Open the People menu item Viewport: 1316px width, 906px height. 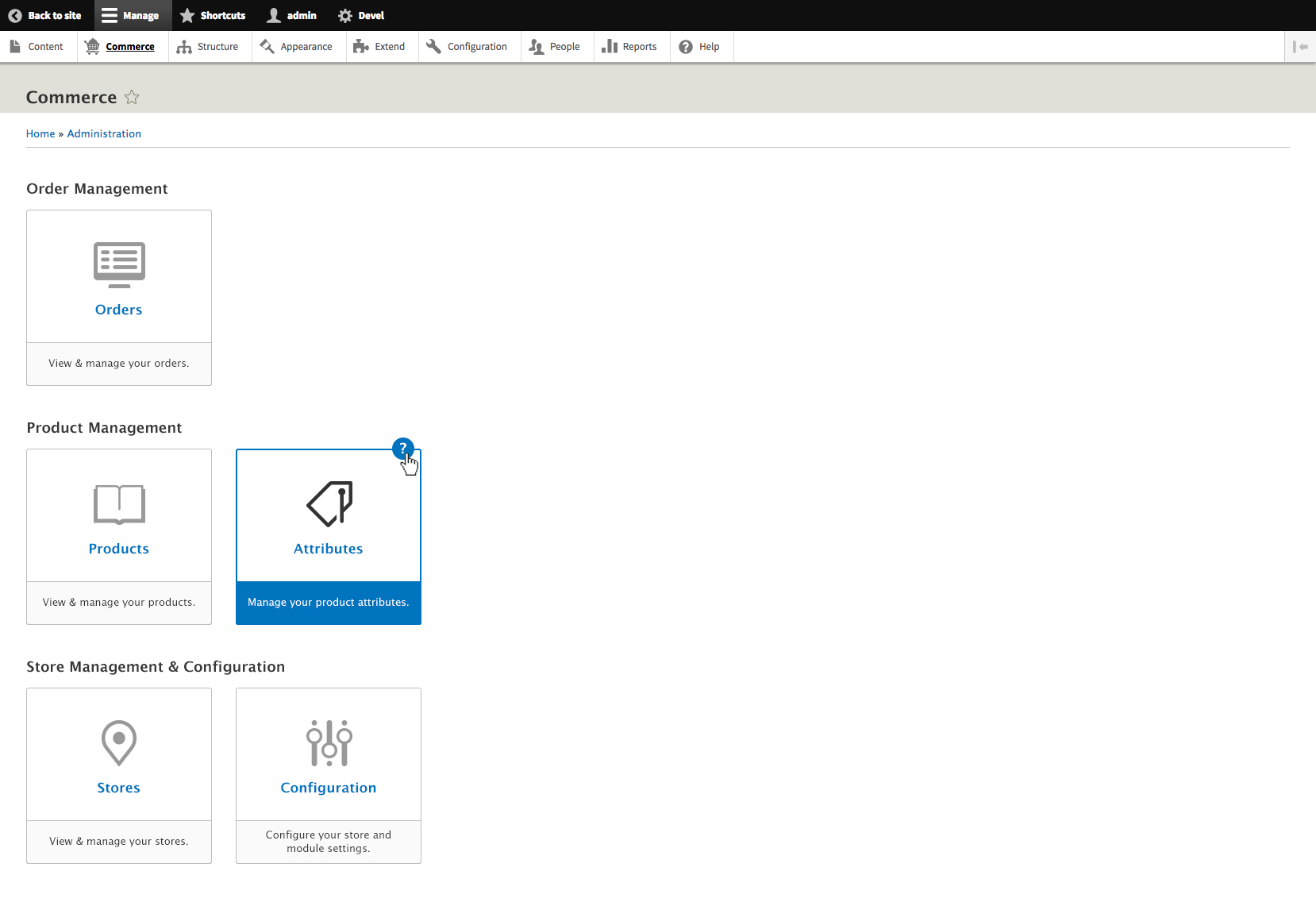point(555,47)
